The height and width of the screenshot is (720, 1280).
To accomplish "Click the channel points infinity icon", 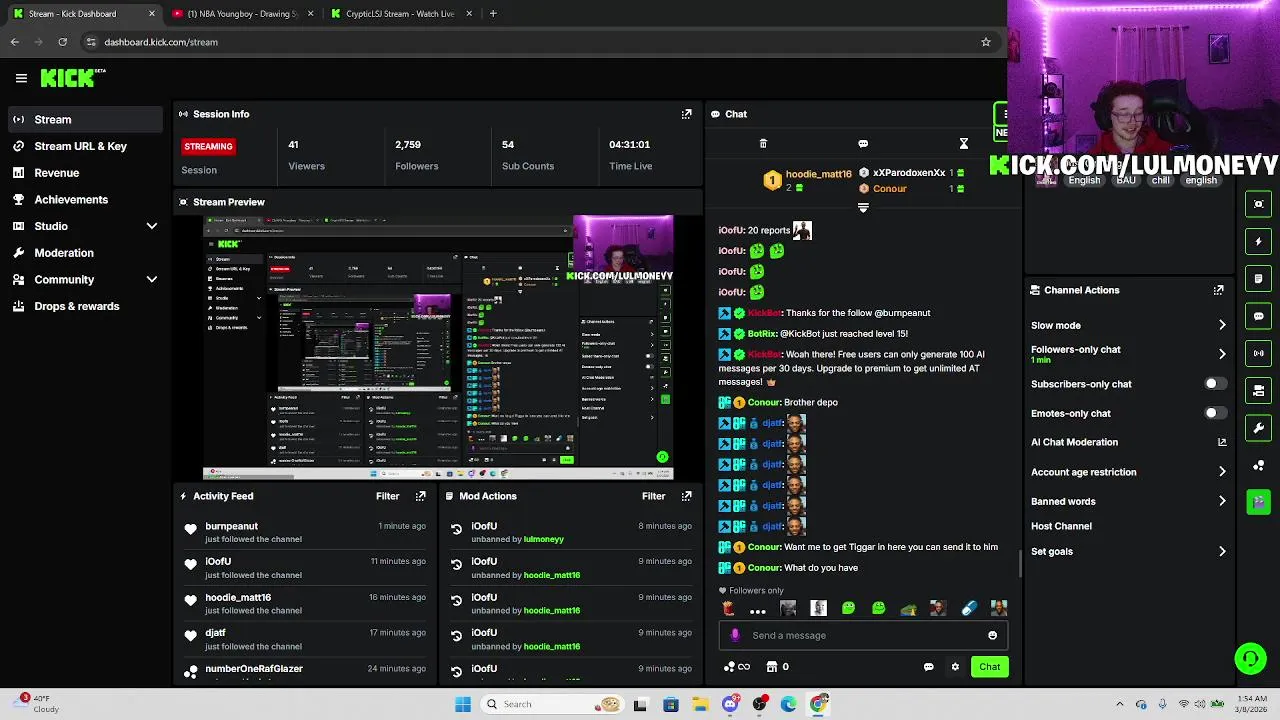I will point(737,667).
